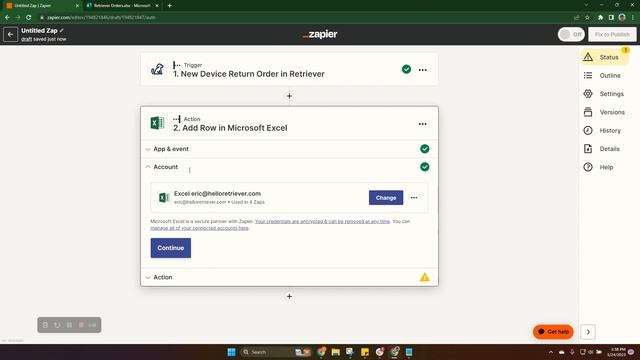Screen dimensions: 640x360
Task: Open the taskbar clock and date
Action: (618, 352)
